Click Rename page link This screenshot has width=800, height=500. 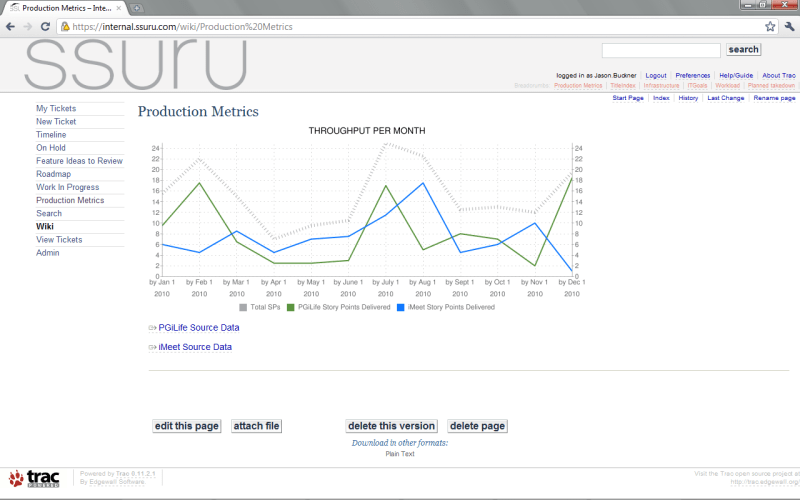(774, 98)
